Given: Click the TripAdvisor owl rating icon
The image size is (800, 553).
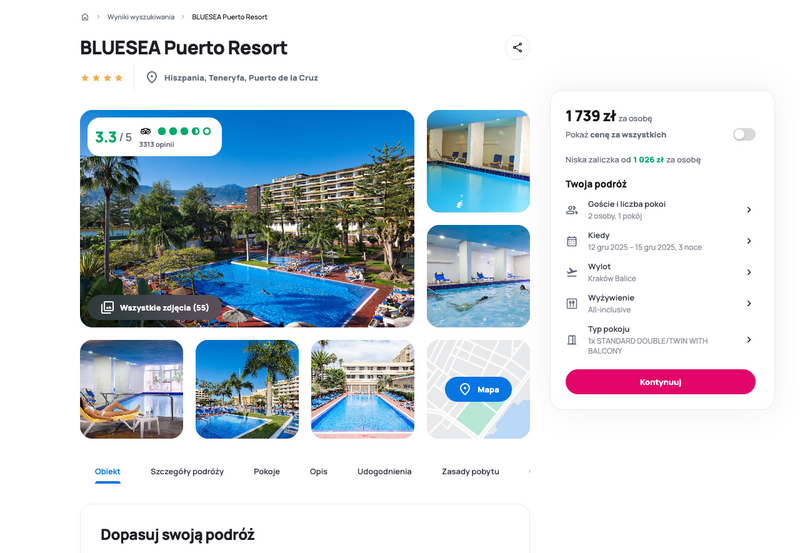Looking at the screenshot, I should pos(145,131).
